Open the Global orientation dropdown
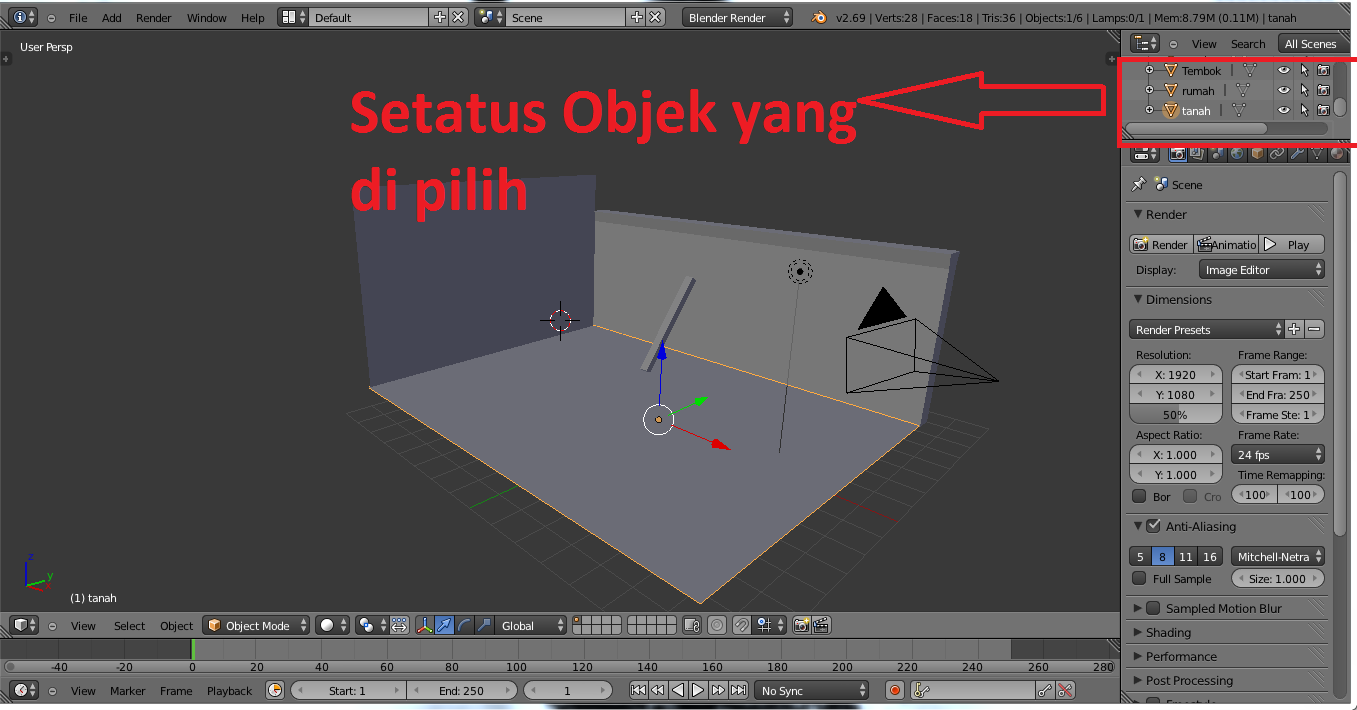This screenshot has width=1357, height=710. [x=531, y=625]
